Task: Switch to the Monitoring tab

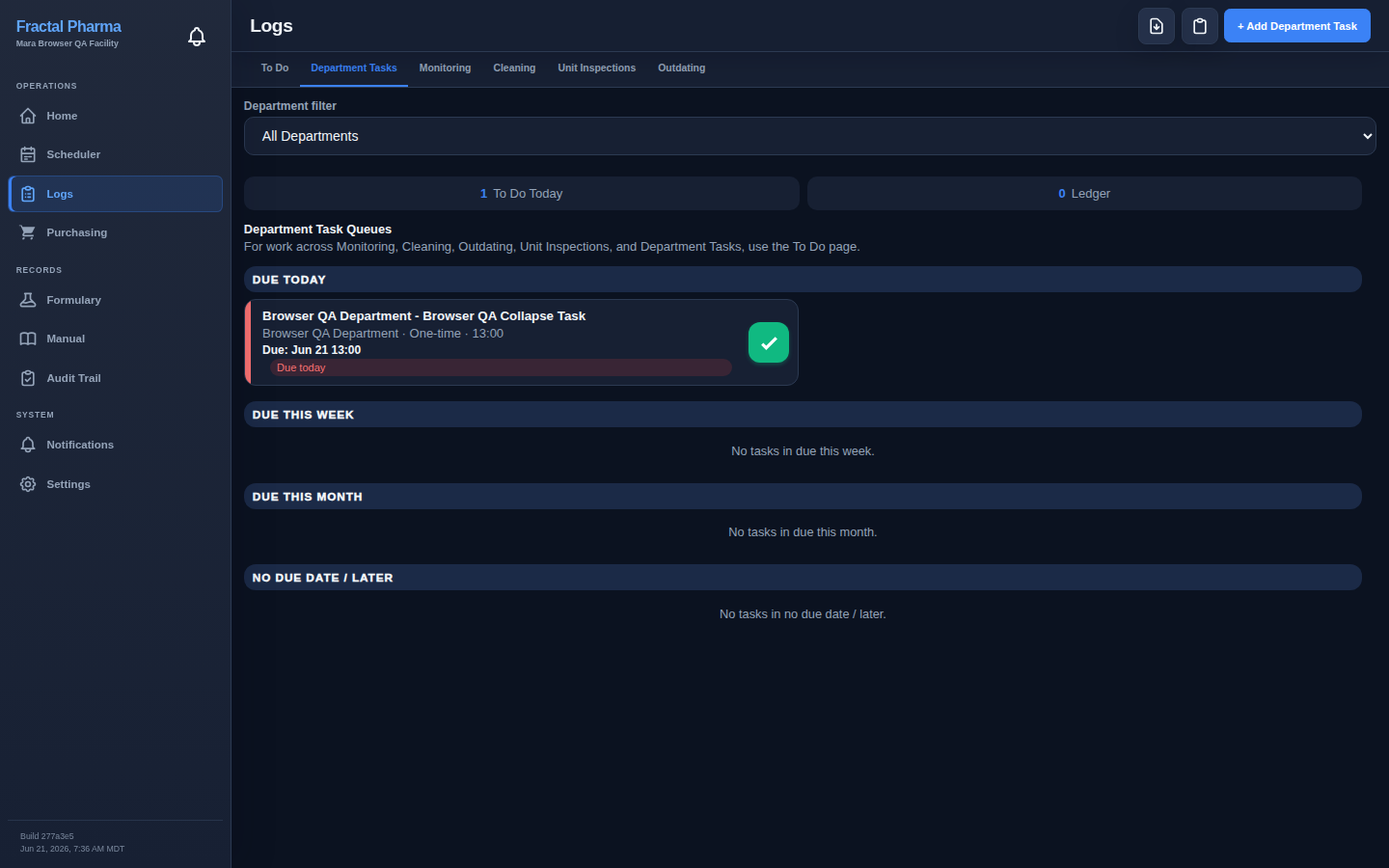Action: pyautogui.click(x=445, y=68)
